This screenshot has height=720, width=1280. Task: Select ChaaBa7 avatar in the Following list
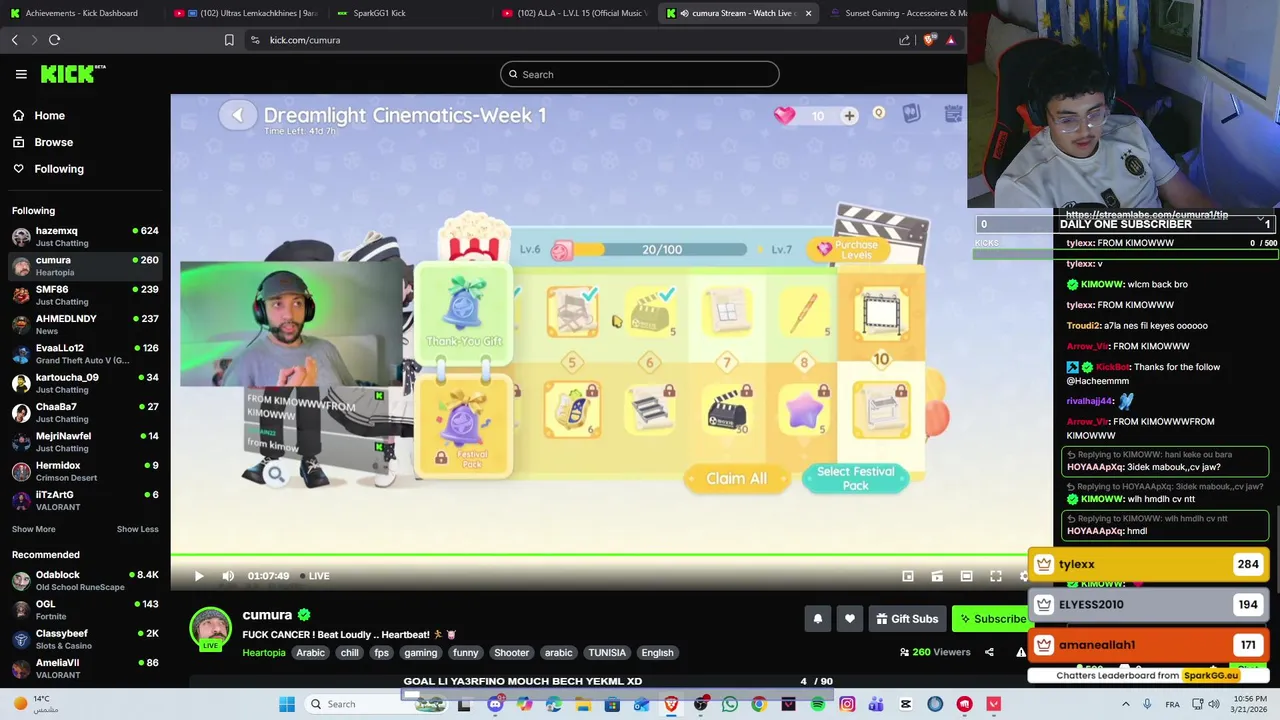(x=21, y=412)
